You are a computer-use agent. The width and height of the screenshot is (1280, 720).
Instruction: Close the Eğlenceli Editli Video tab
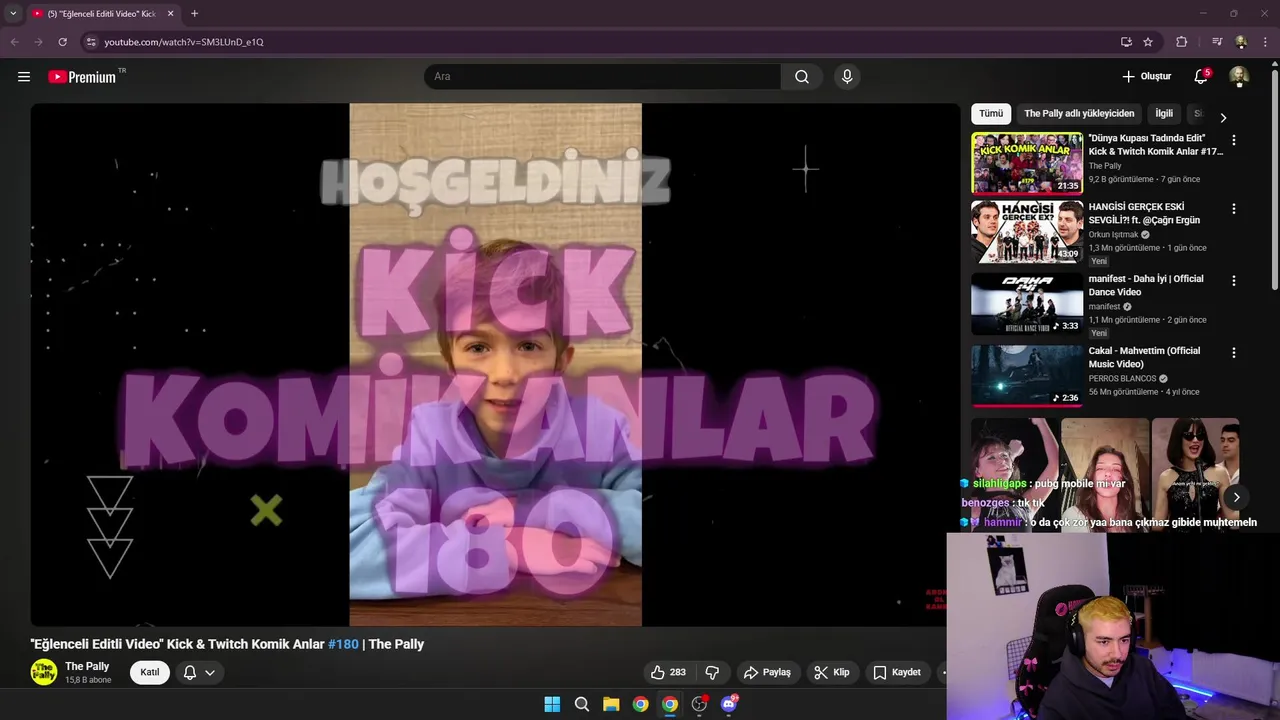coord(170,13)
